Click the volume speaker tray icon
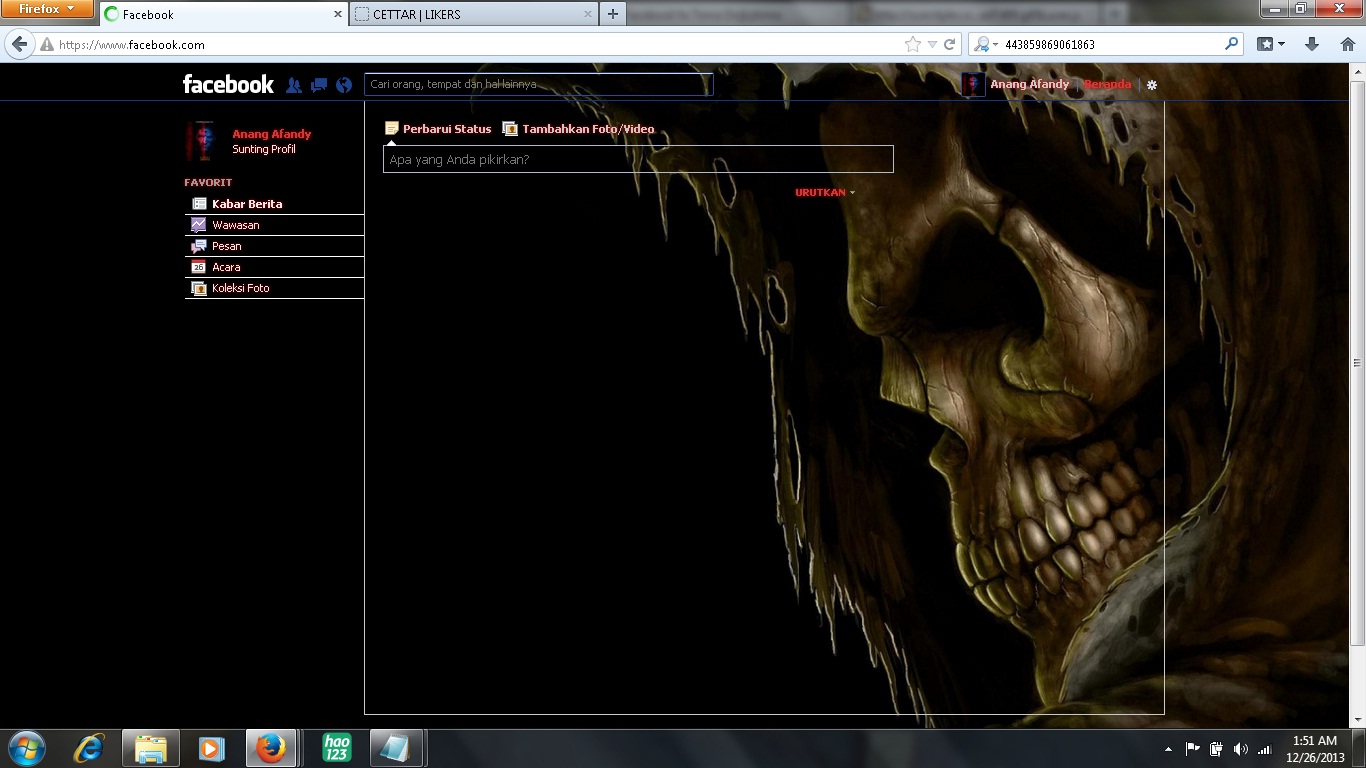1366x768 pixels. click(x=1240, y=749)
